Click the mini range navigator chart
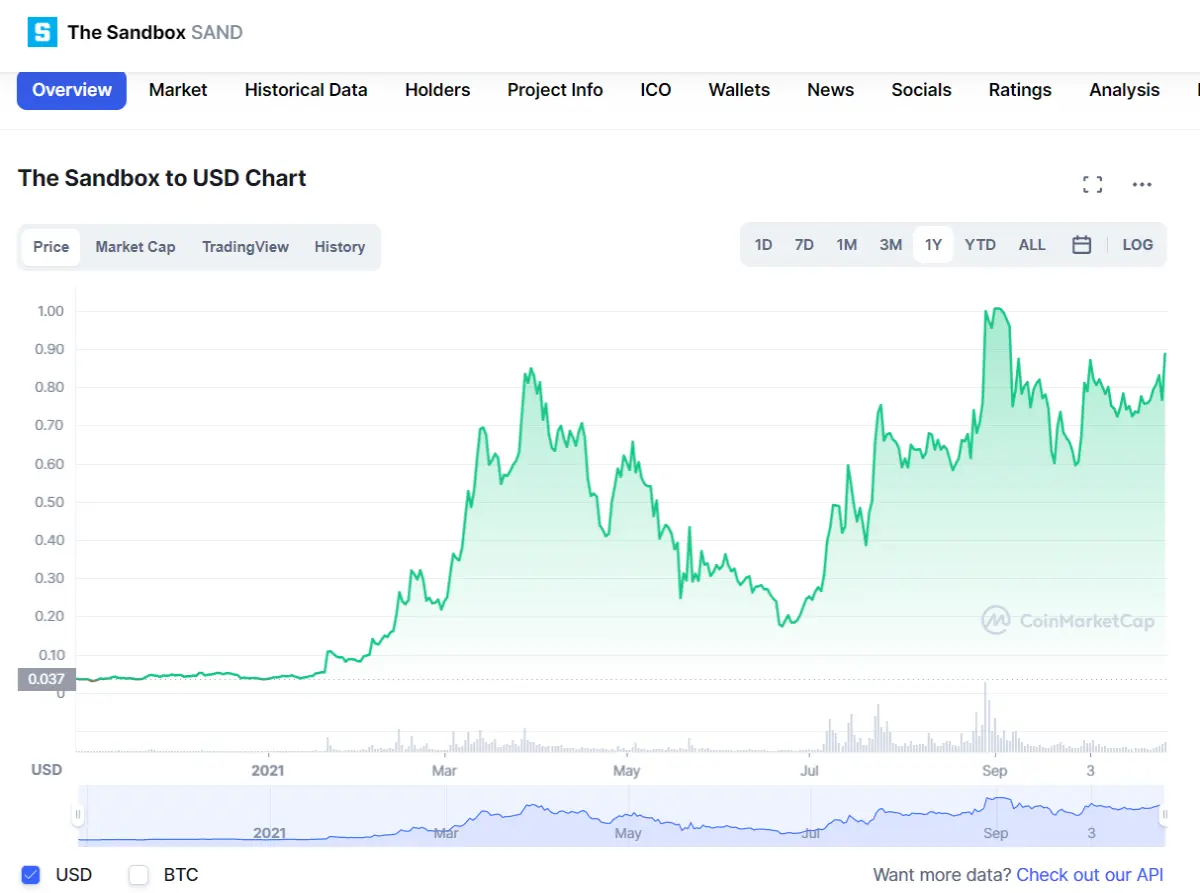Viewport: 1200px width, 893px height. [x=620, y=816]
